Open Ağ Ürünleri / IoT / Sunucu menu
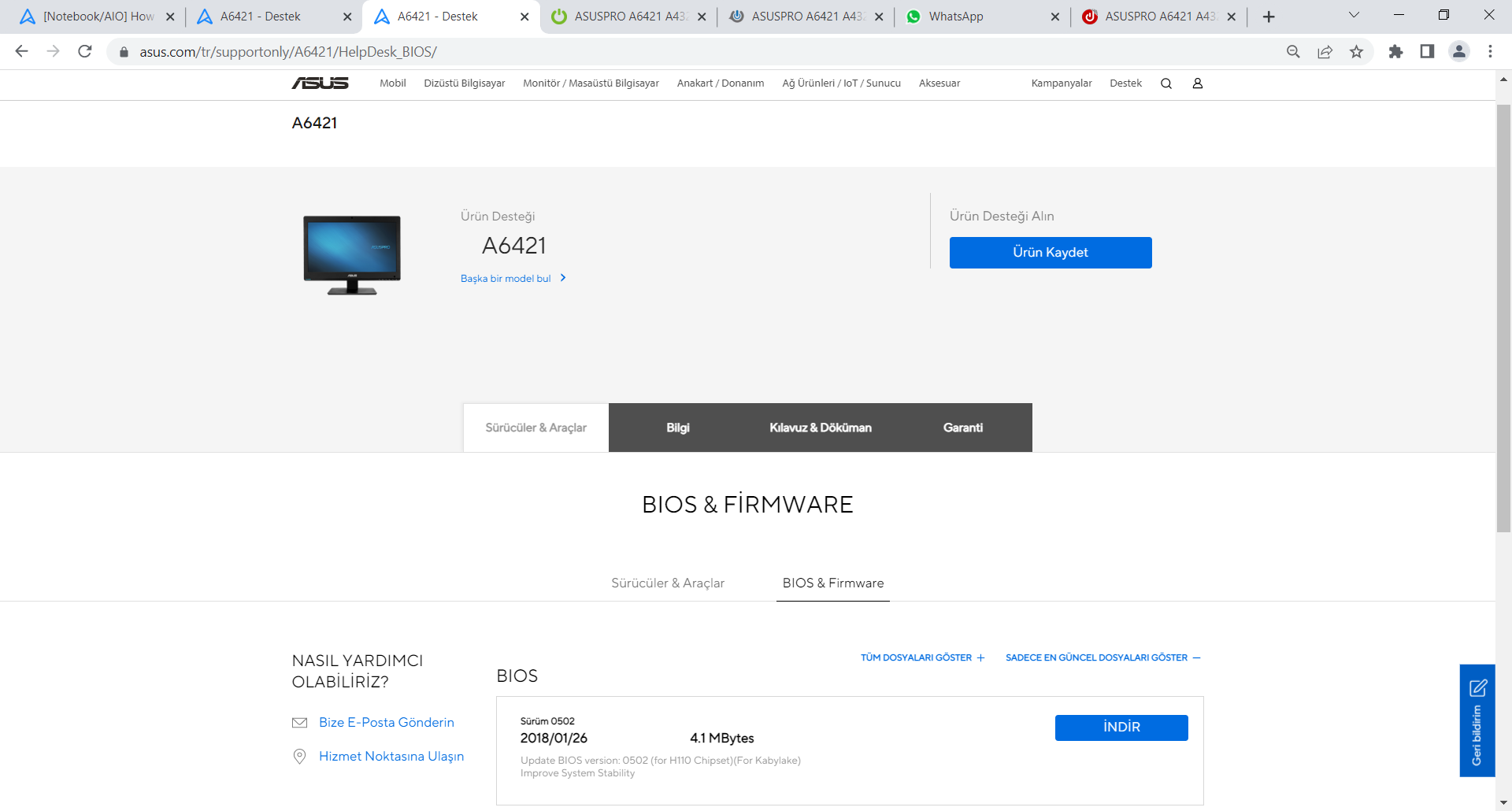Screen dimensions: 1512x811 point(841,83)
